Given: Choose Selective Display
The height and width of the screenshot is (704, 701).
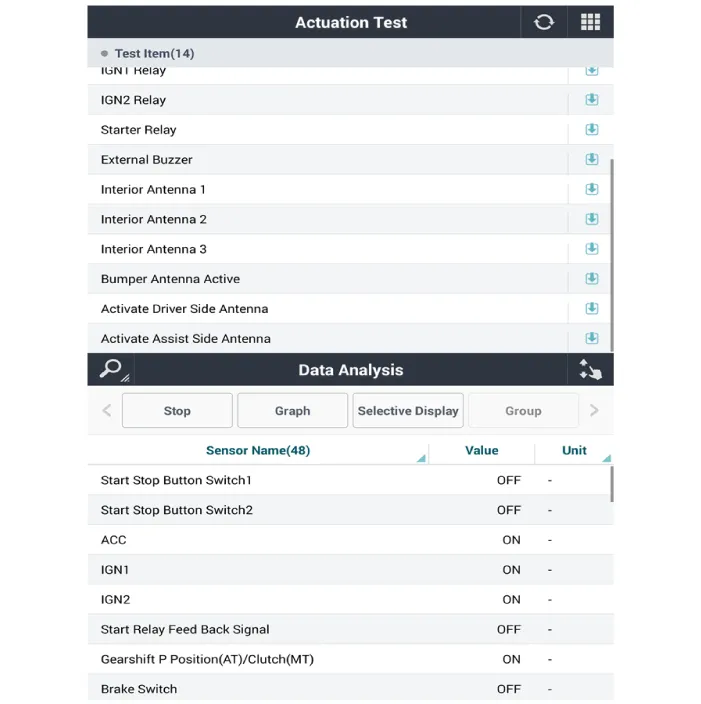Looking at the screenshot, I should tap(408, 411).
